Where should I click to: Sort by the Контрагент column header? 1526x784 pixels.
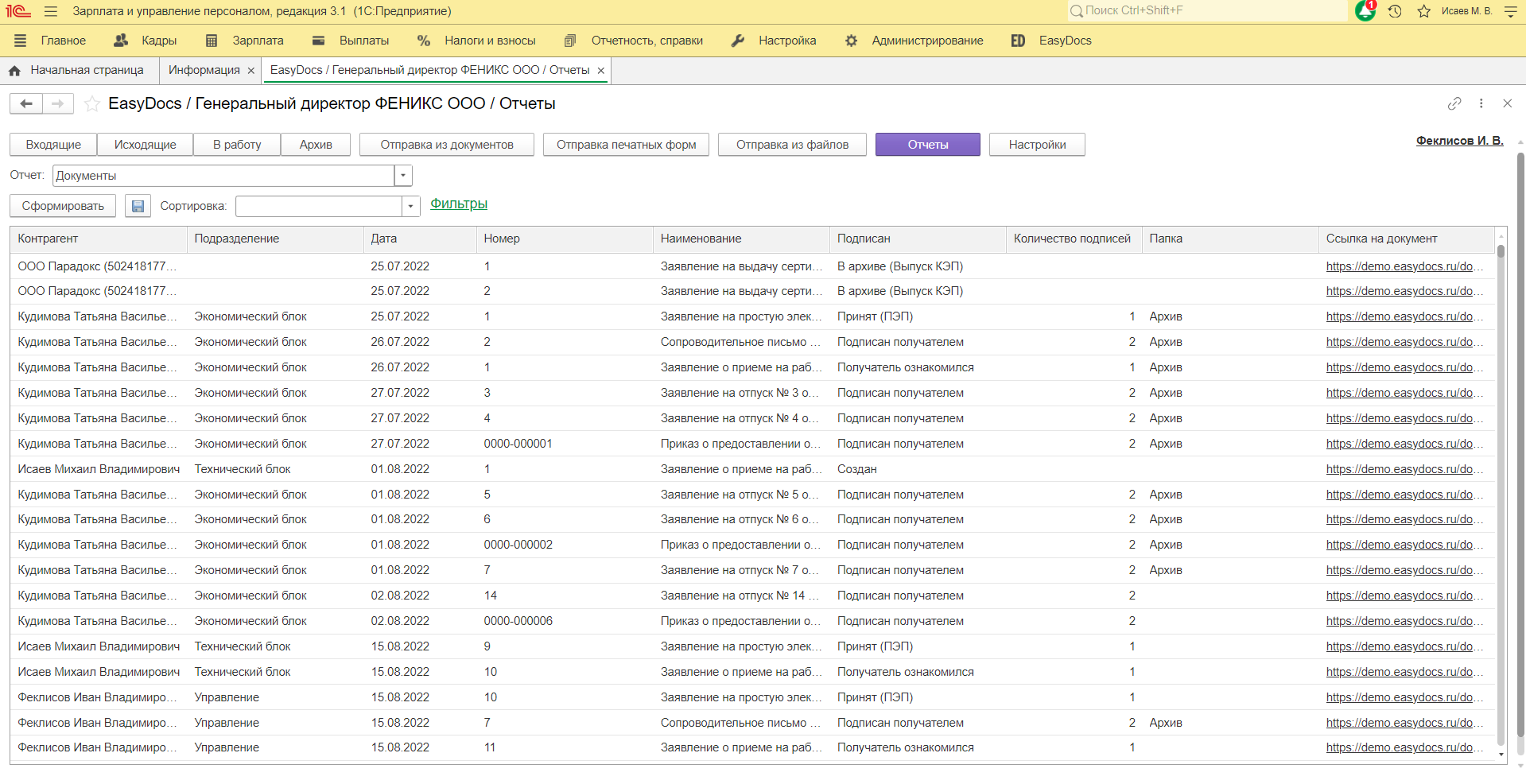coord(99,239)
